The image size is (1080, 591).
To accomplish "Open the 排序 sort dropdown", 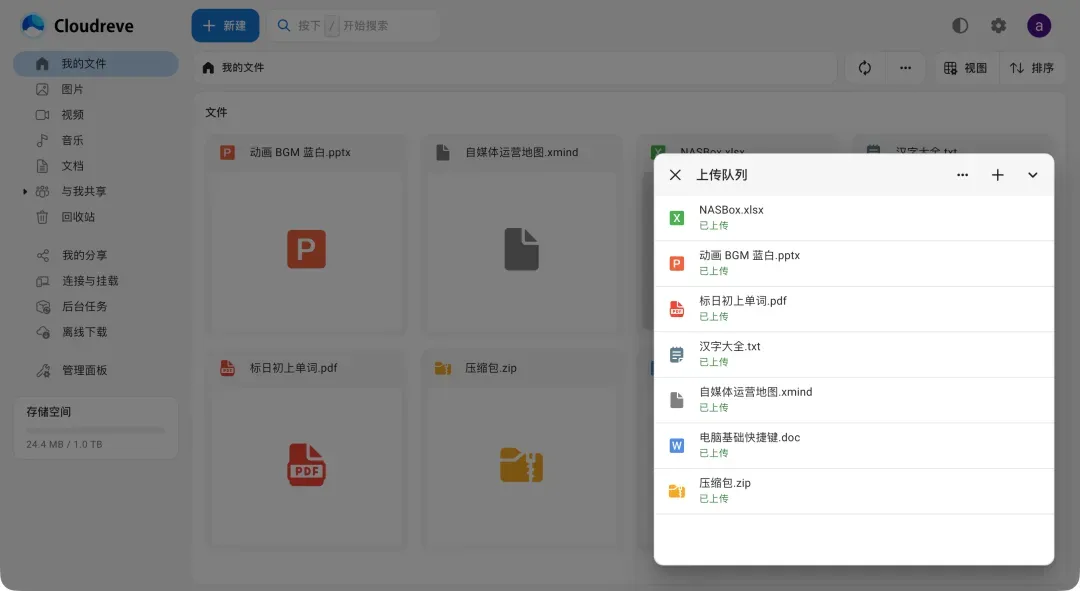I will 1031,68.
